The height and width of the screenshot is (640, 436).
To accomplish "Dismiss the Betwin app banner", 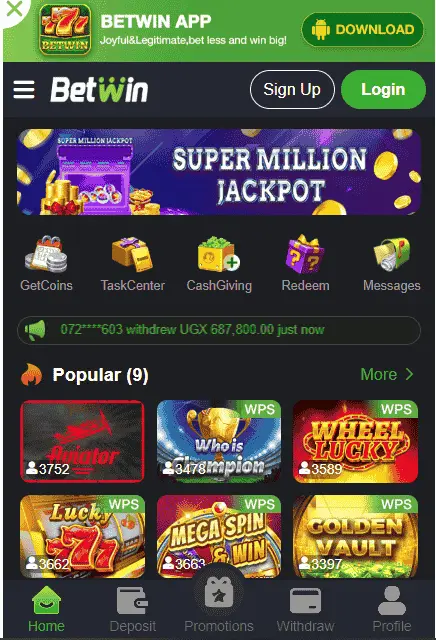I will coord(15,9).
